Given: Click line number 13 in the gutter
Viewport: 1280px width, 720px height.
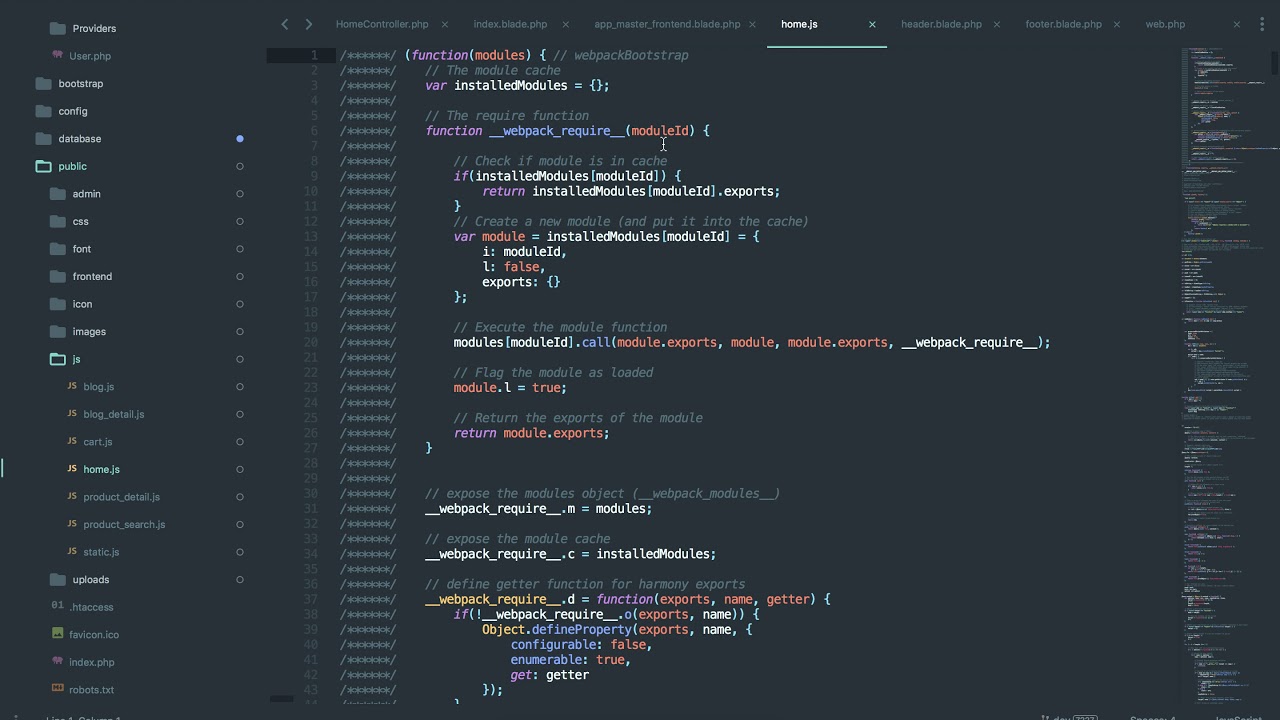Looking at the screenshot, I should click(x=311, y=237).
